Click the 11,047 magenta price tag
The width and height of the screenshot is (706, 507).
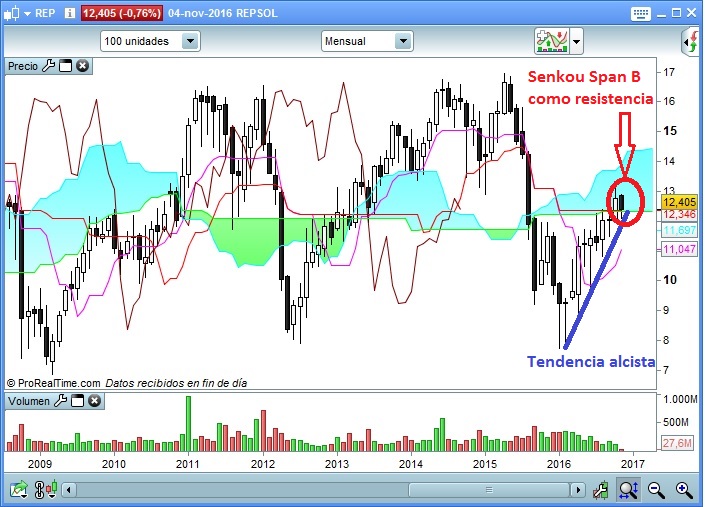point(679,249)
